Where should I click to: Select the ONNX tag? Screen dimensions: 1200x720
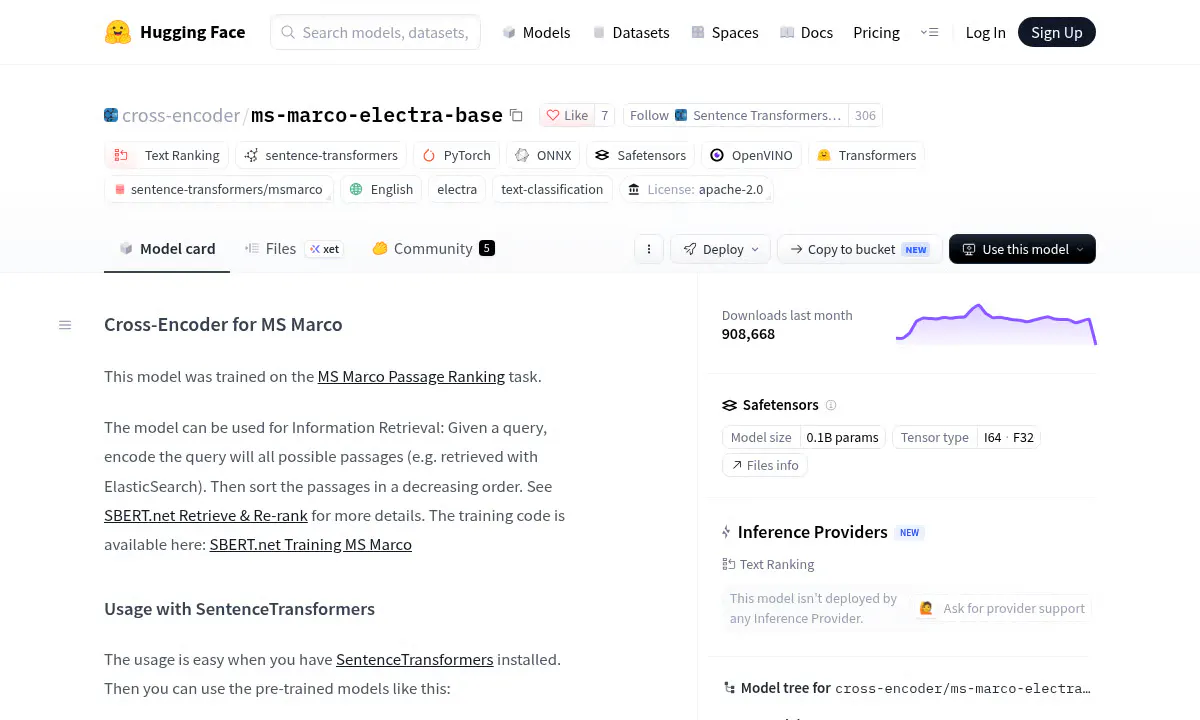(x=543, y=155)
